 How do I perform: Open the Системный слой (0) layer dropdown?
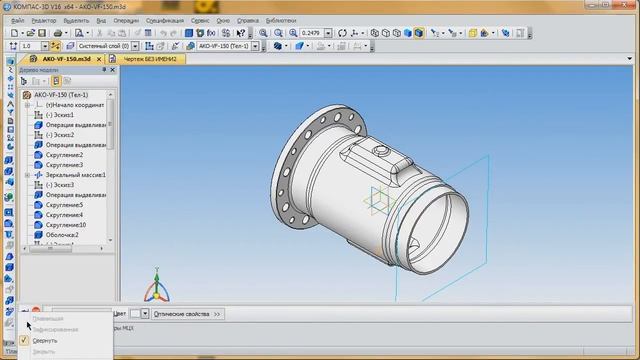click(135, 46)
